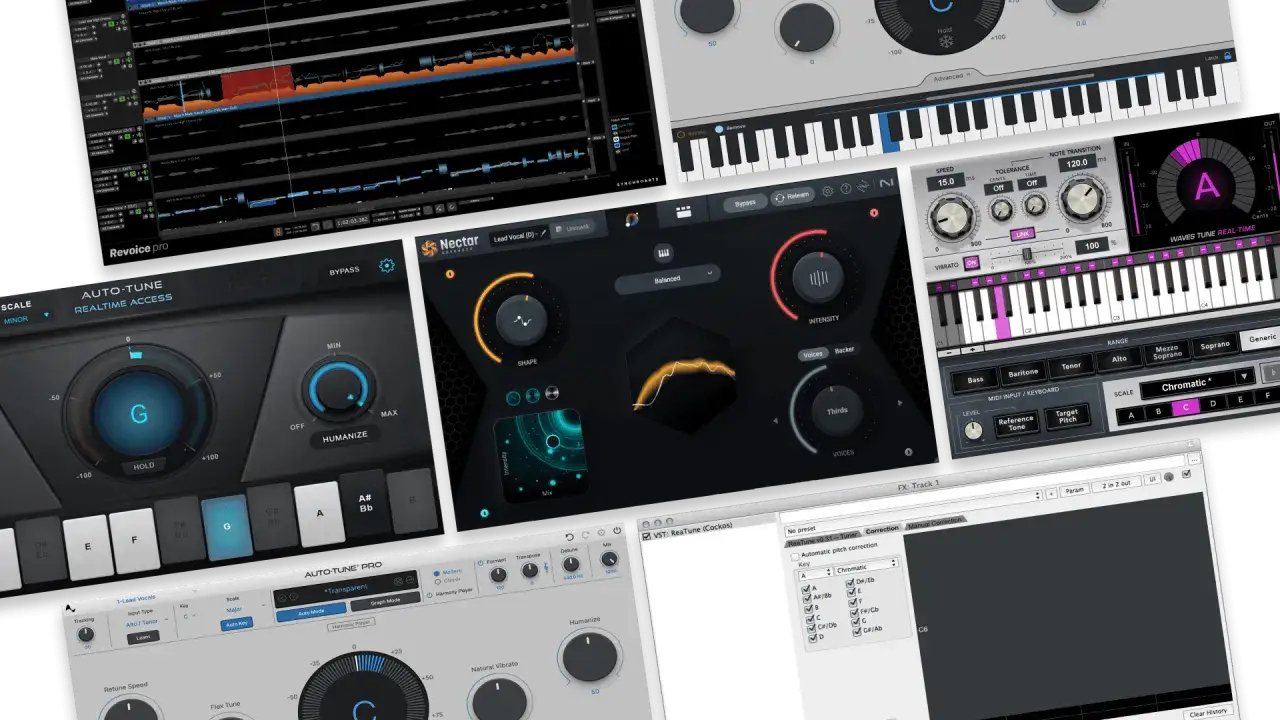Switch to the Backer tab in Nectar

(x=844, y=350)
